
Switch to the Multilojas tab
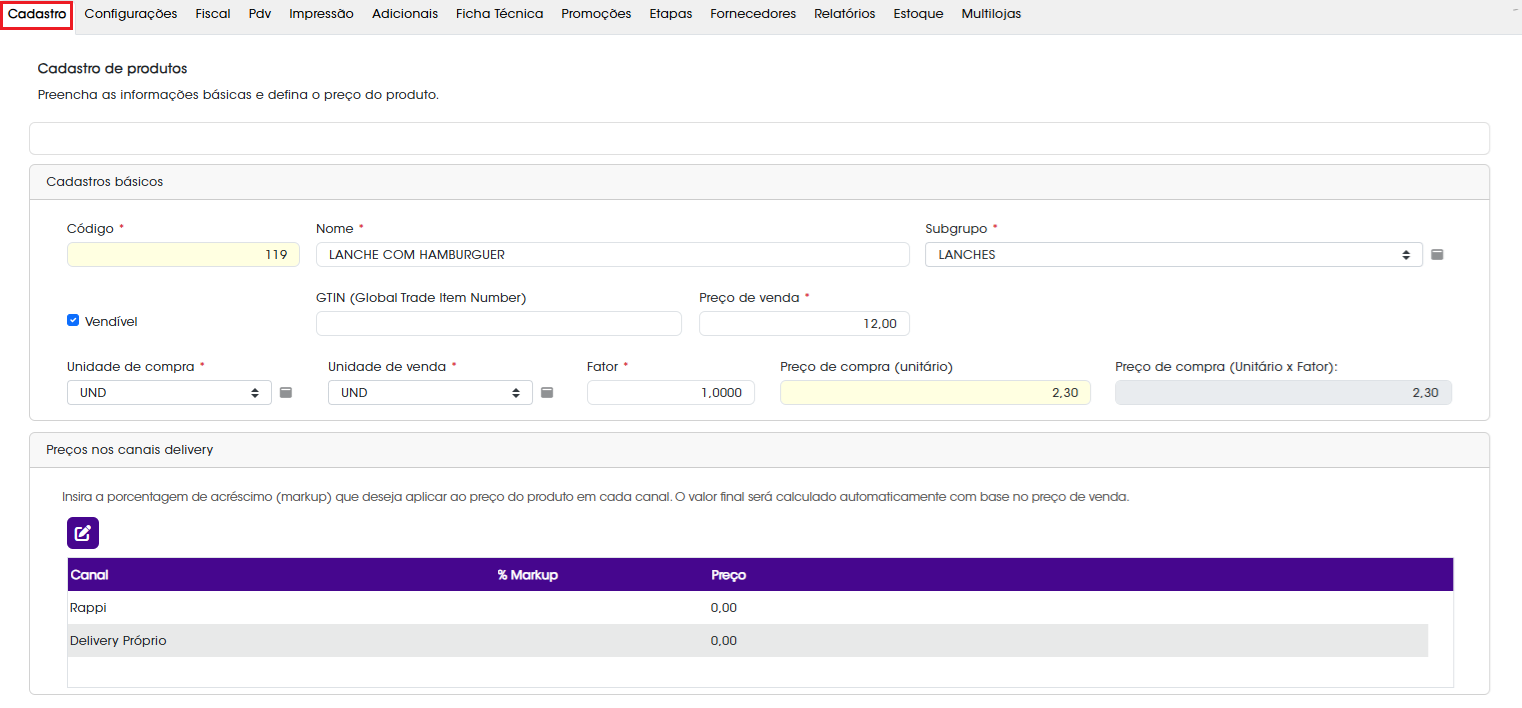tap(991, 14)
